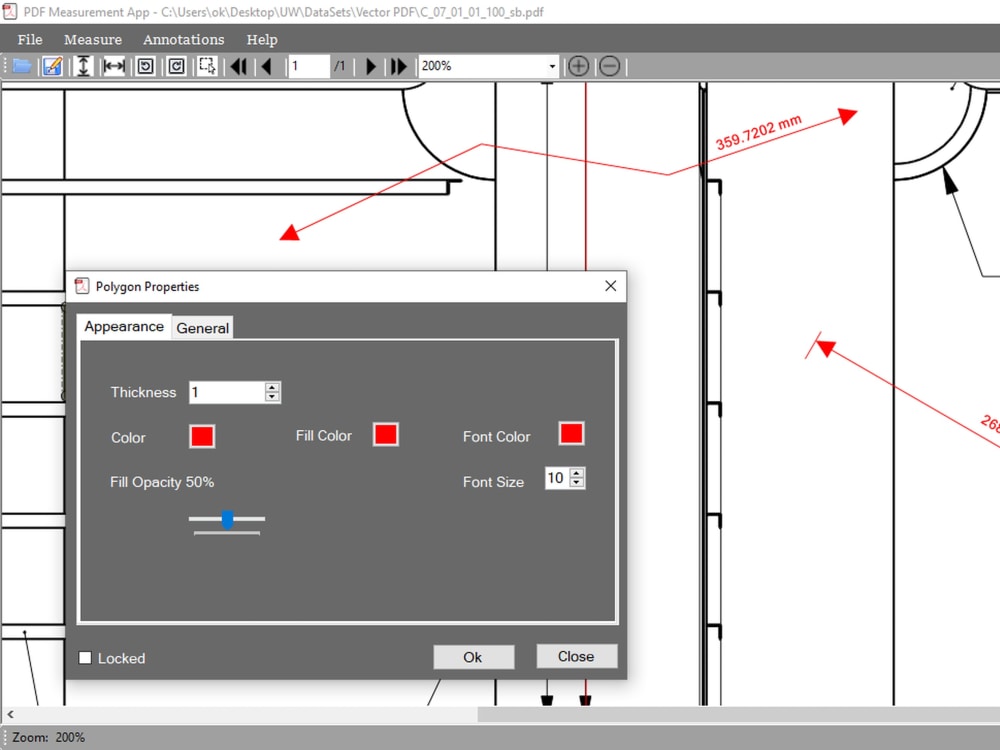The height and width of the screenshot is (750, 1000).
Task: Click the Font Size value field
Action: coord(557,478)
